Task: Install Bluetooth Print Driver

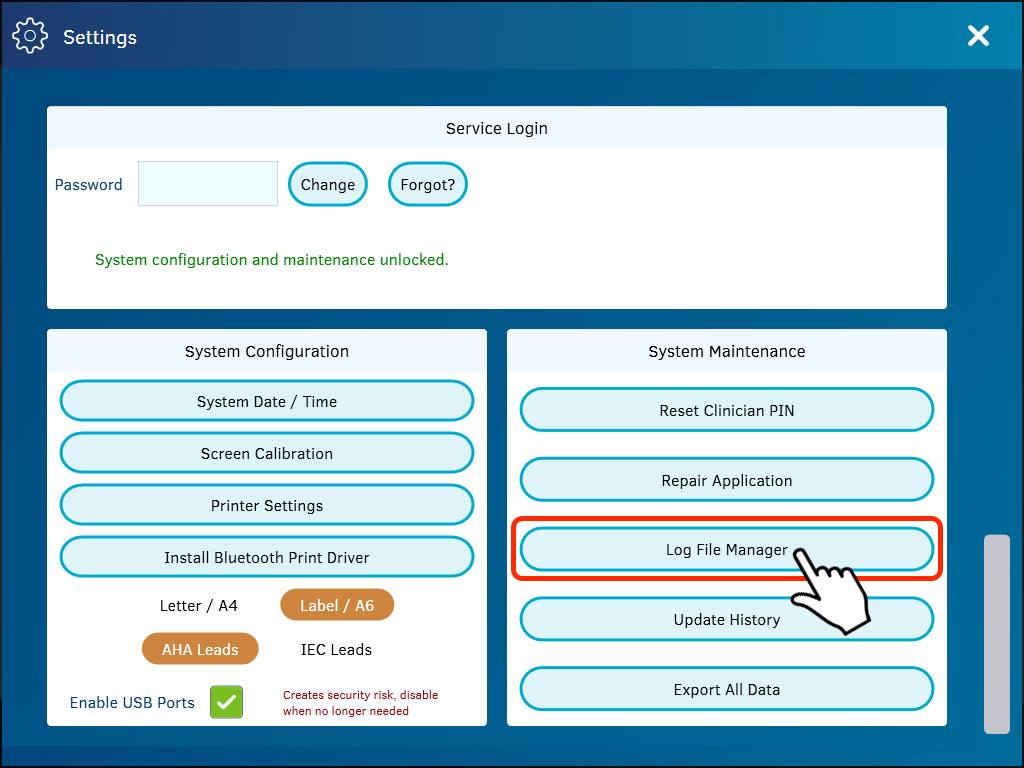Action: (x=266, y=556)
